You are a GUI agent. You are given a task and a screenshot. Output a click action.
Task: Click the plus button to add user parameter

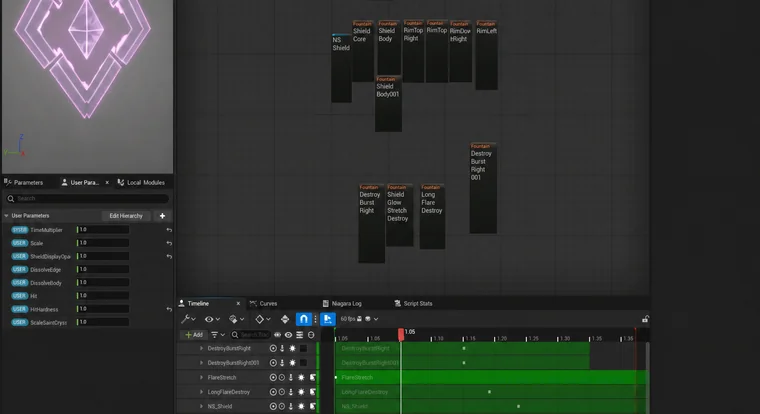162,216
